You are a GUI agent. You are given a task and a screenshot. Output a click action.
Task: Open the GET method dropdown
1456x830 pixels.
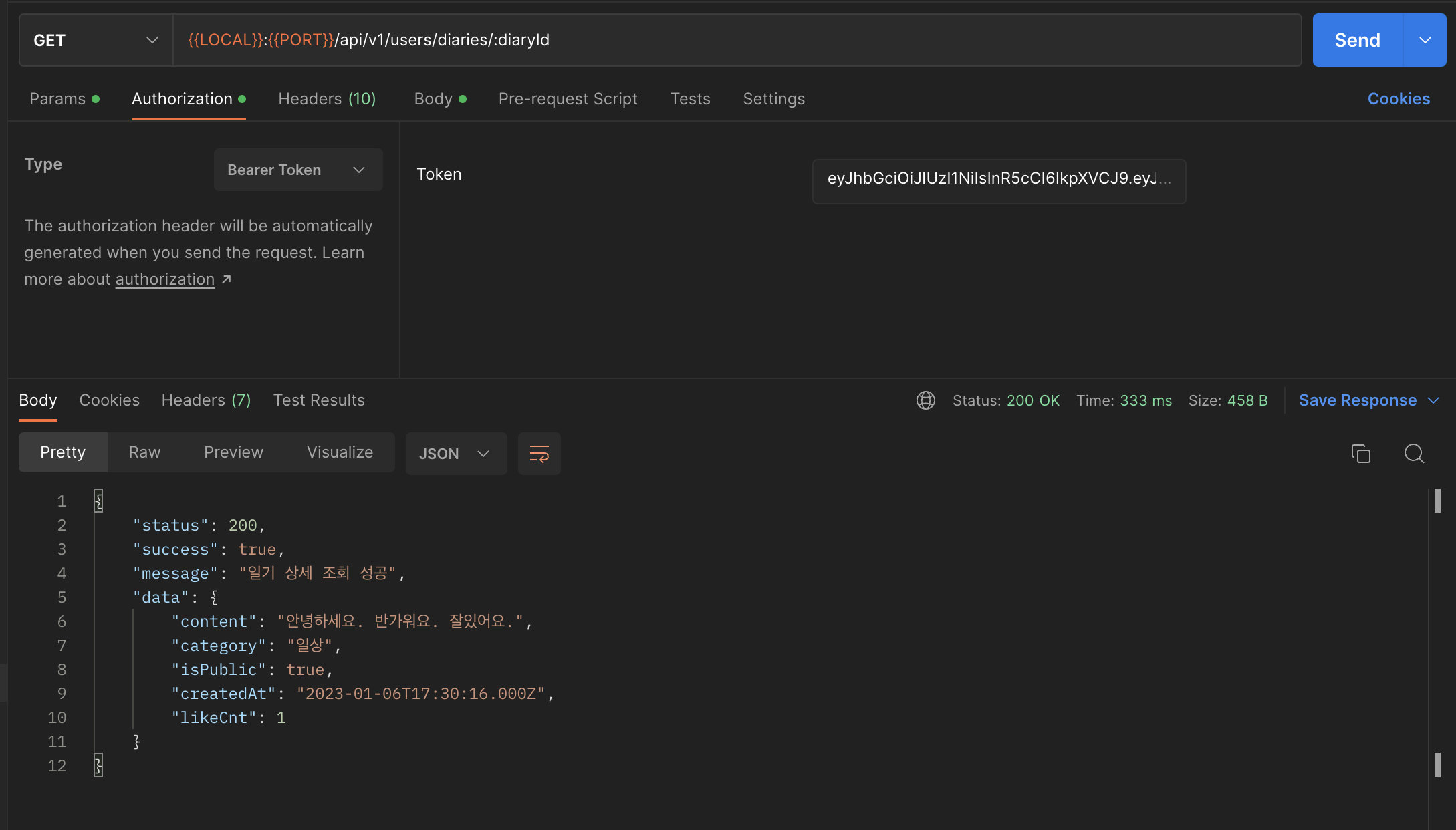pyautogui.click(x=96, y=40)
